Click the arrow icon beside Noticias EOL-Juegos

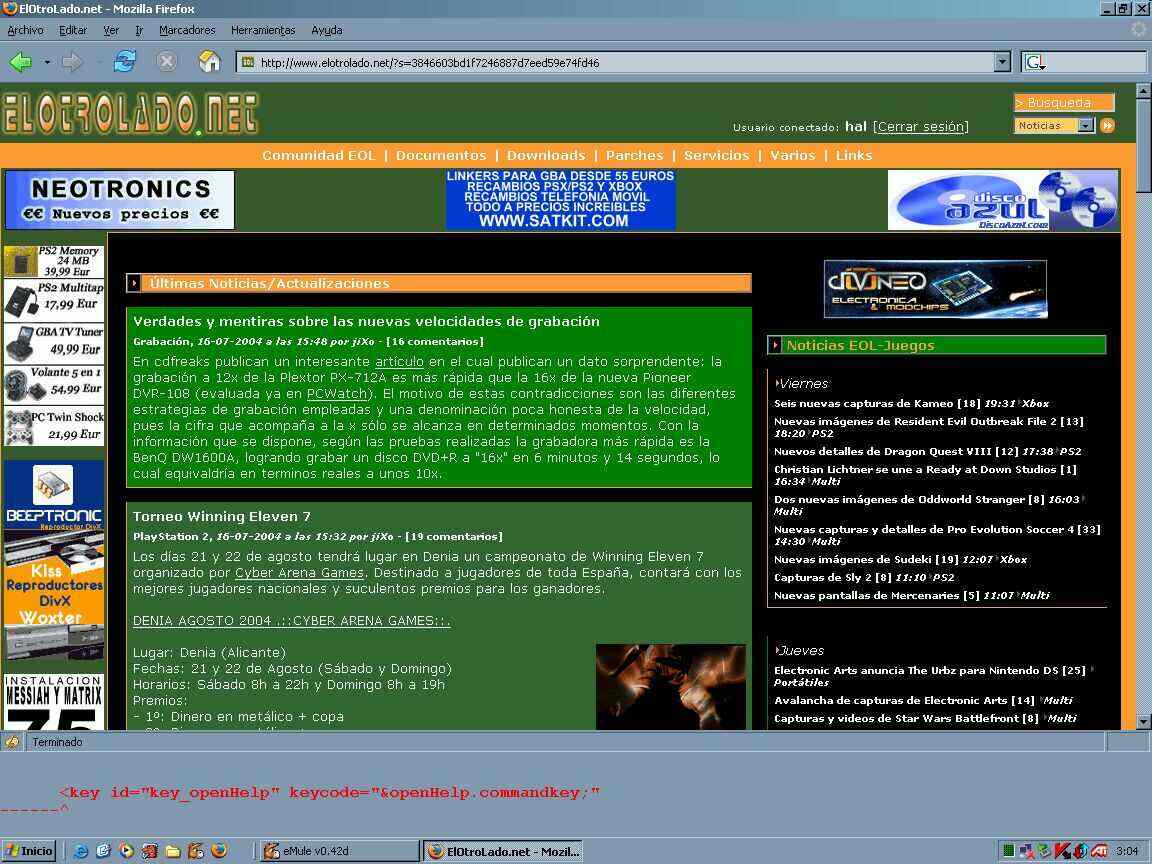point(774,345)
